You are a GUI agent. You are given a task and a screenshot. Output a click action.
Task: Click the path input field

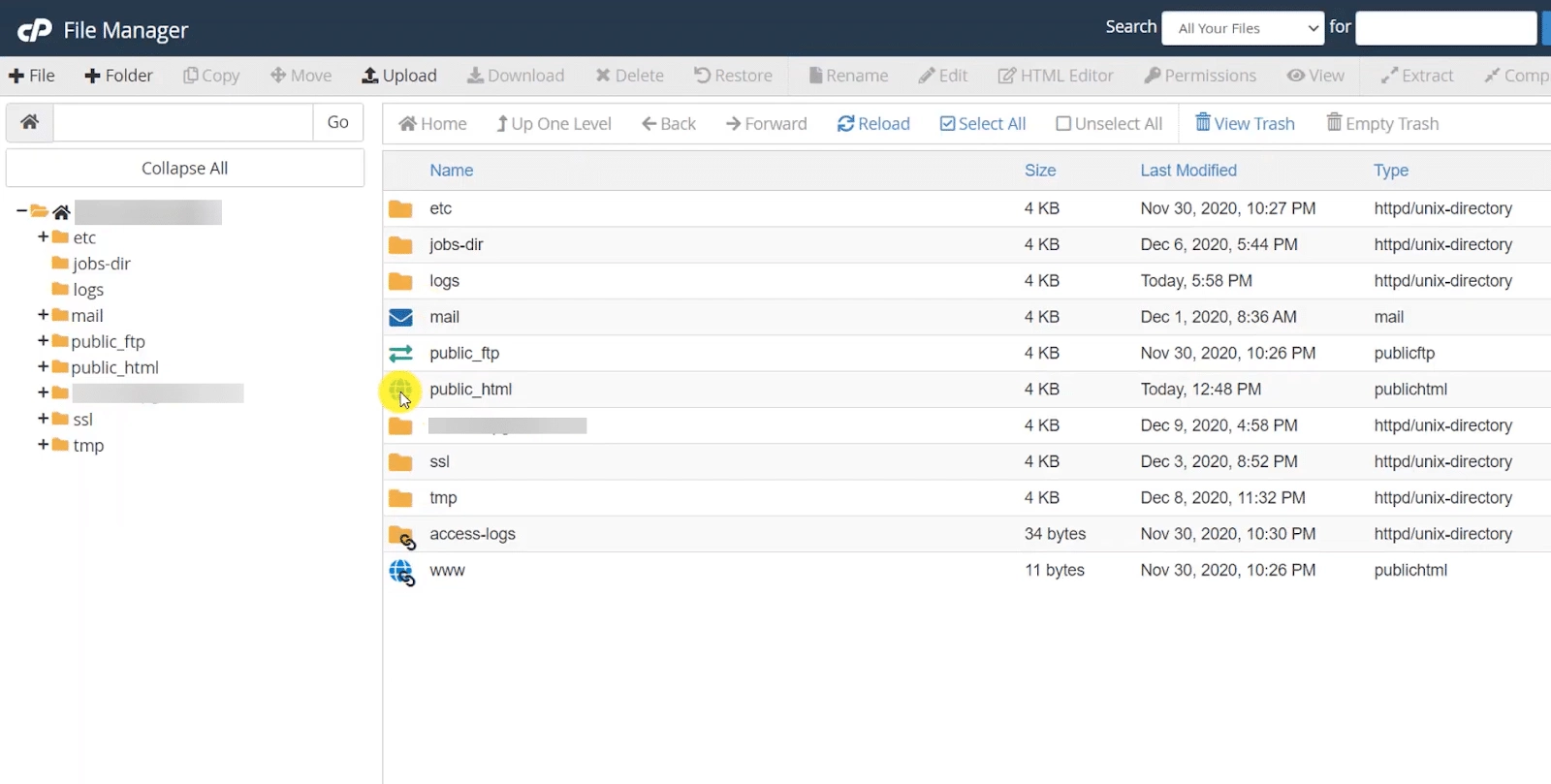coord(183,122)
